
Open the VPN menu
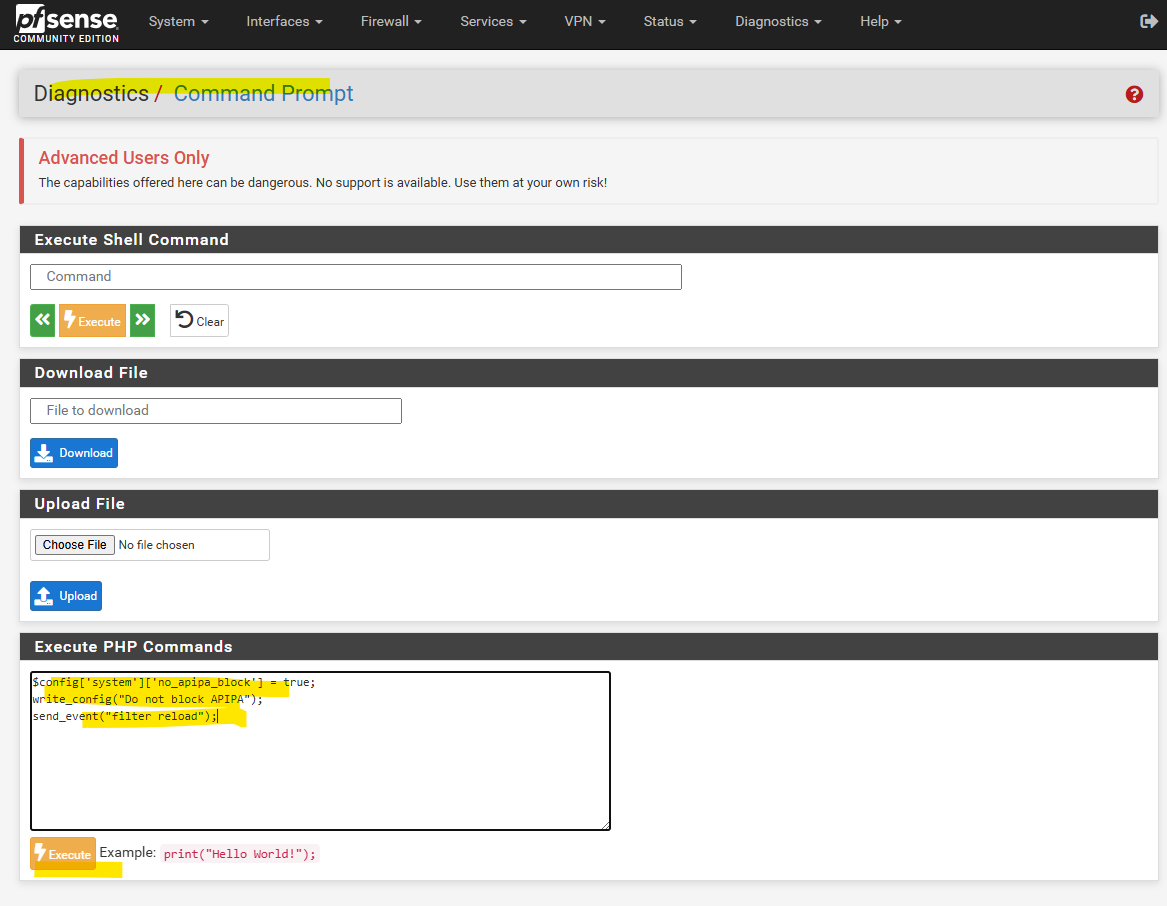585,21
